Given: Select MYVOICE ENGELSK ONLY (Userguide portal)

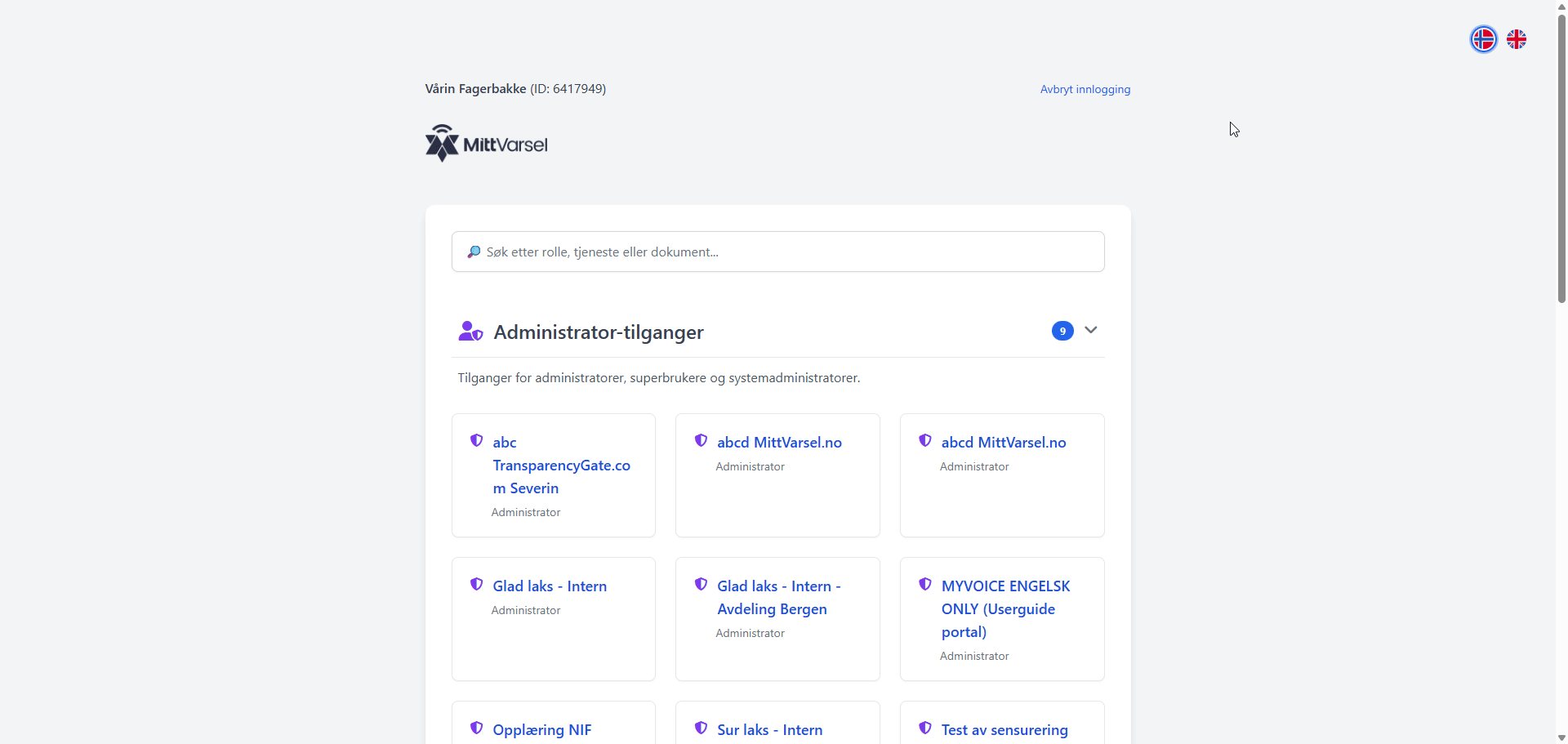Looking at the screenshot, I should click(1004, 609).
